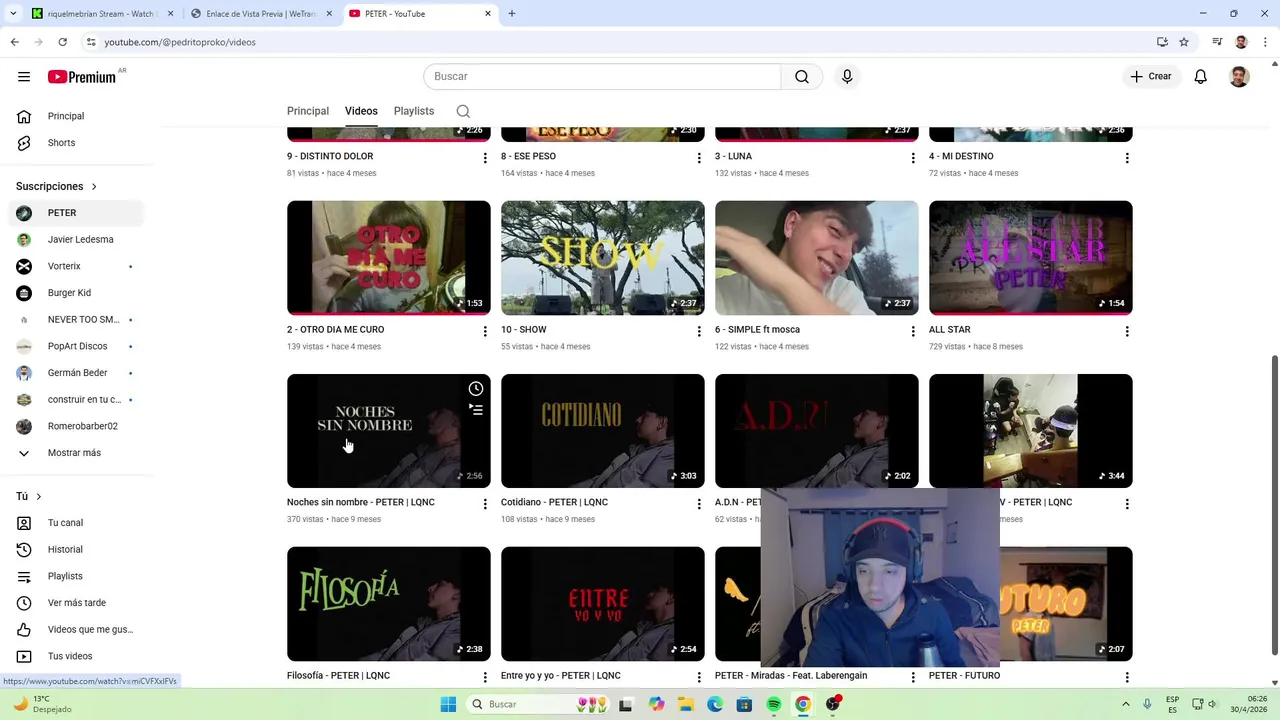Play the A.D.N video thumbnail
The width and height of the screenshot is (1280, 720).
pyautogui.click(x=817, y=431)
